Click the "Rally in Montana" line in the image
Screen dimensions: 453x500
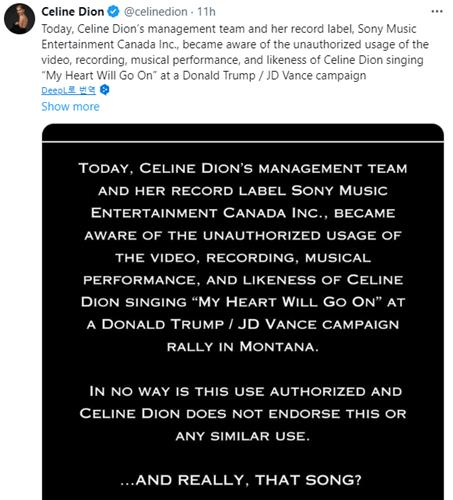pyautogui.click(x=243, y=347)
